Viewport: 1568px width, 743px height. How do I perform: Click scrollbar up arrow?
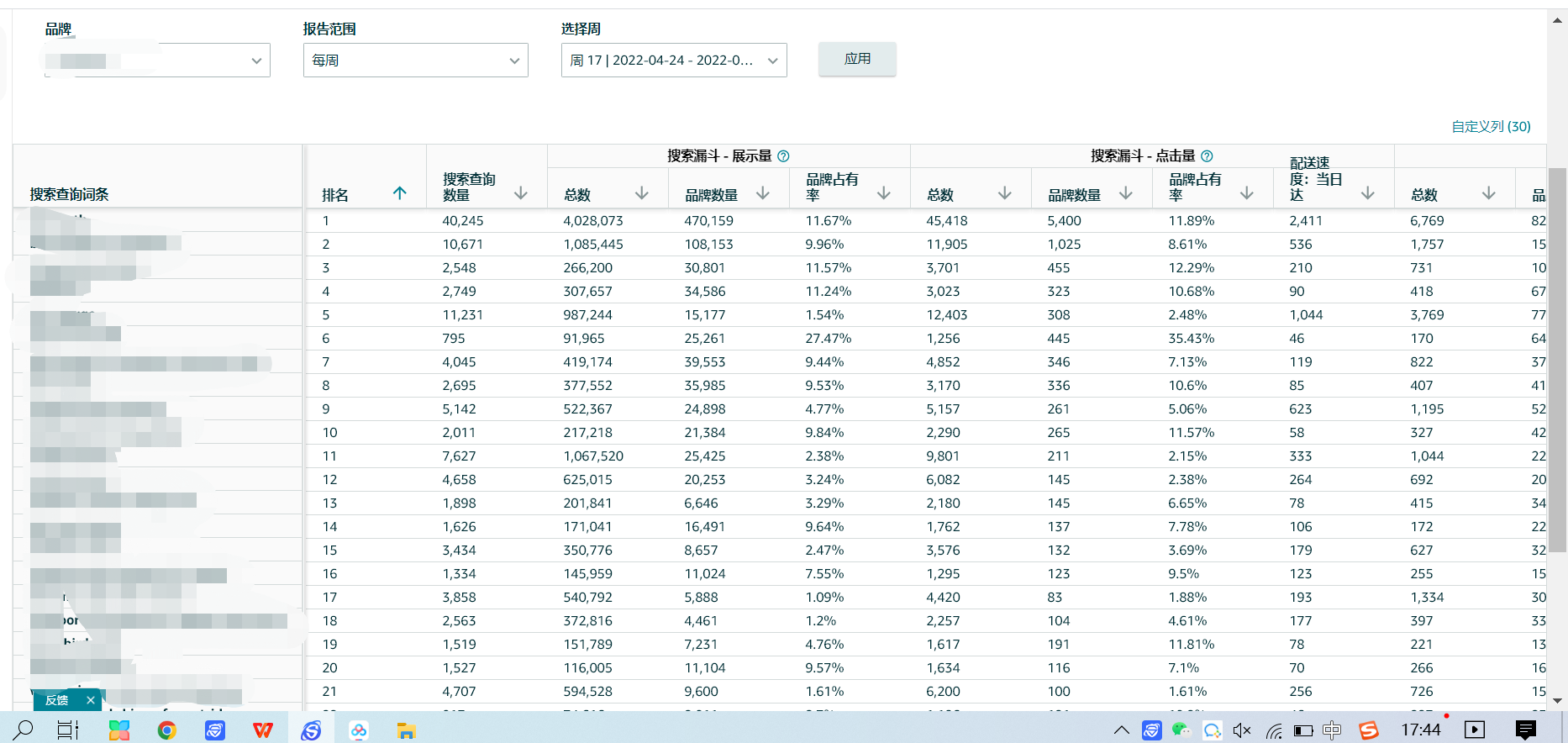pyautogui.click(x=1557, y=20)
